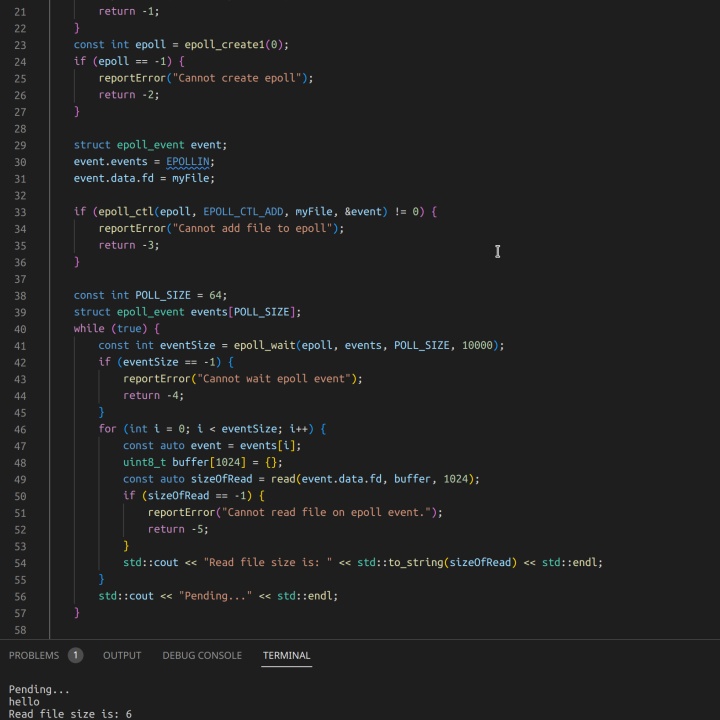Click struct epoll_event events array on line 39
The height and width of the screenshot is (720, 720).
(x=187, y=312)
